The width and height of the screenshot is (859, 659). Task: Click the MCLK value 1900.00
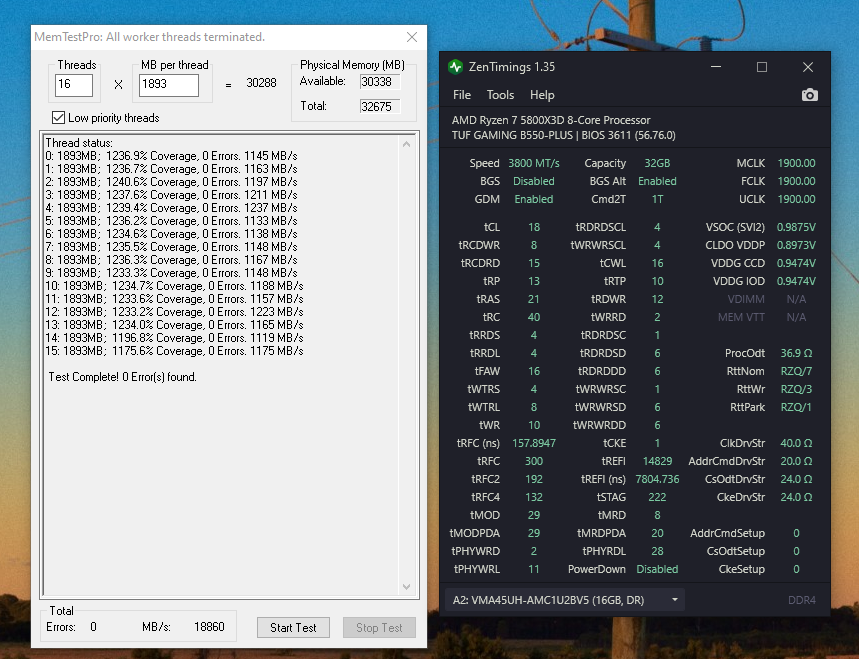pyautogui.click(x=797, y=163)
